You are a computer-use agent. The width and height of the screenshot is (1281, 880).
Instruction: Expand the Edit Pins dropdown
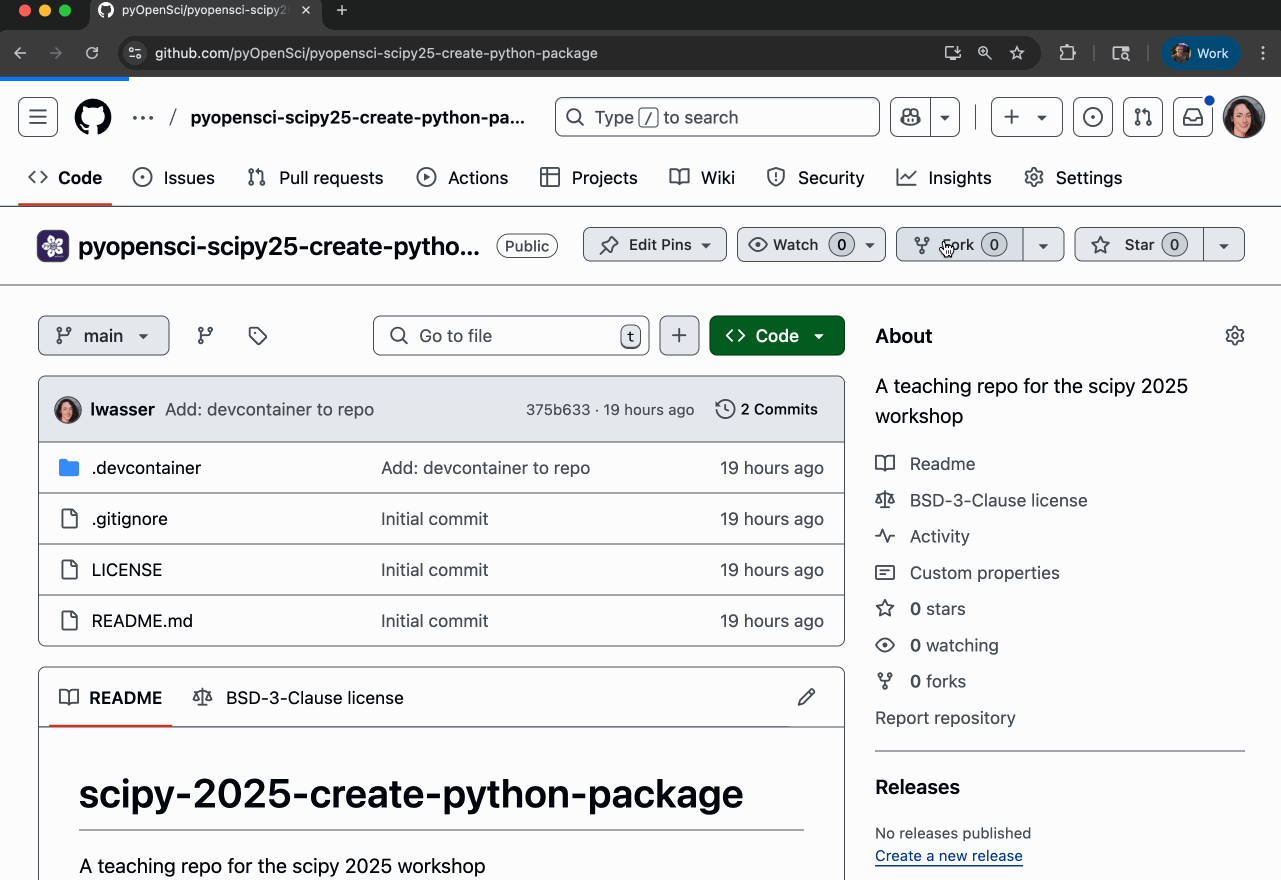tap(655, 245)
